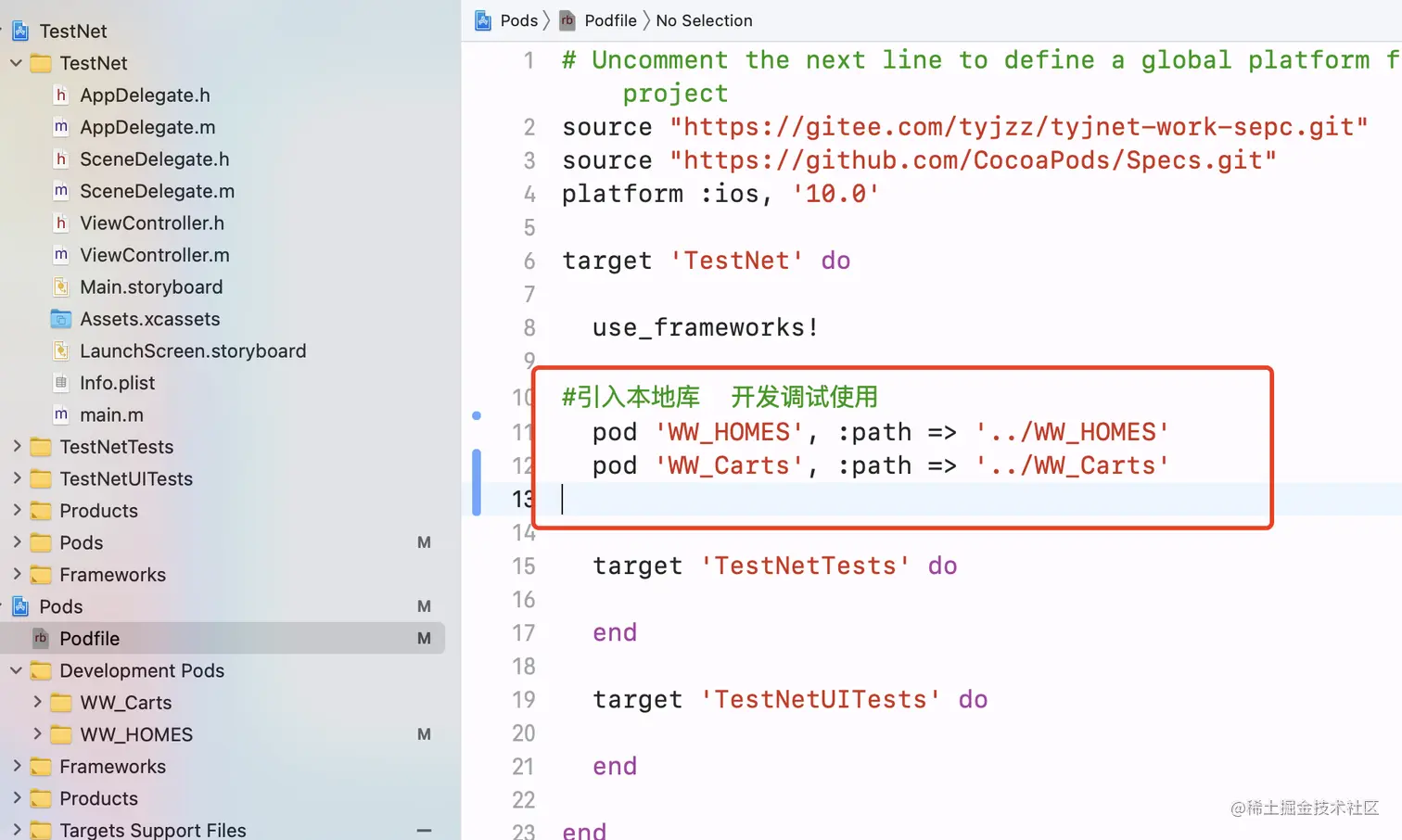
Task: Click the line 15 number in gutter
Action: (524, 566)
